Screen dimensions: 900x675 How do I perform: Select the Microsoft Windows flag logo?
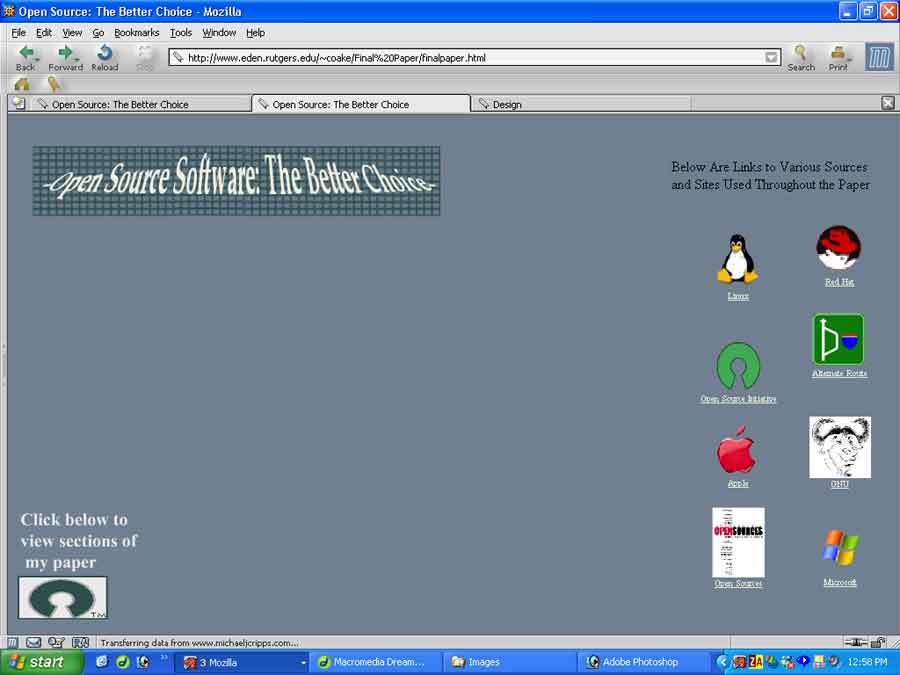(x=840, y=548)
